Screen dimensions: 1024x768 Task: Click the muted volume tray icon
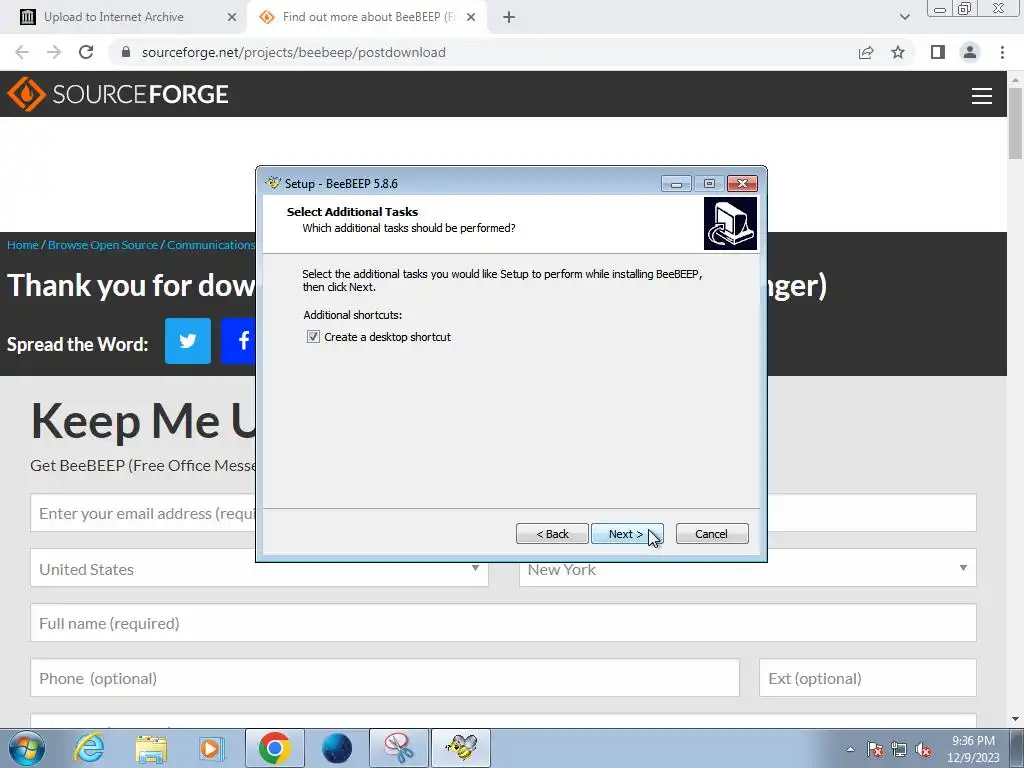[923, 749]
